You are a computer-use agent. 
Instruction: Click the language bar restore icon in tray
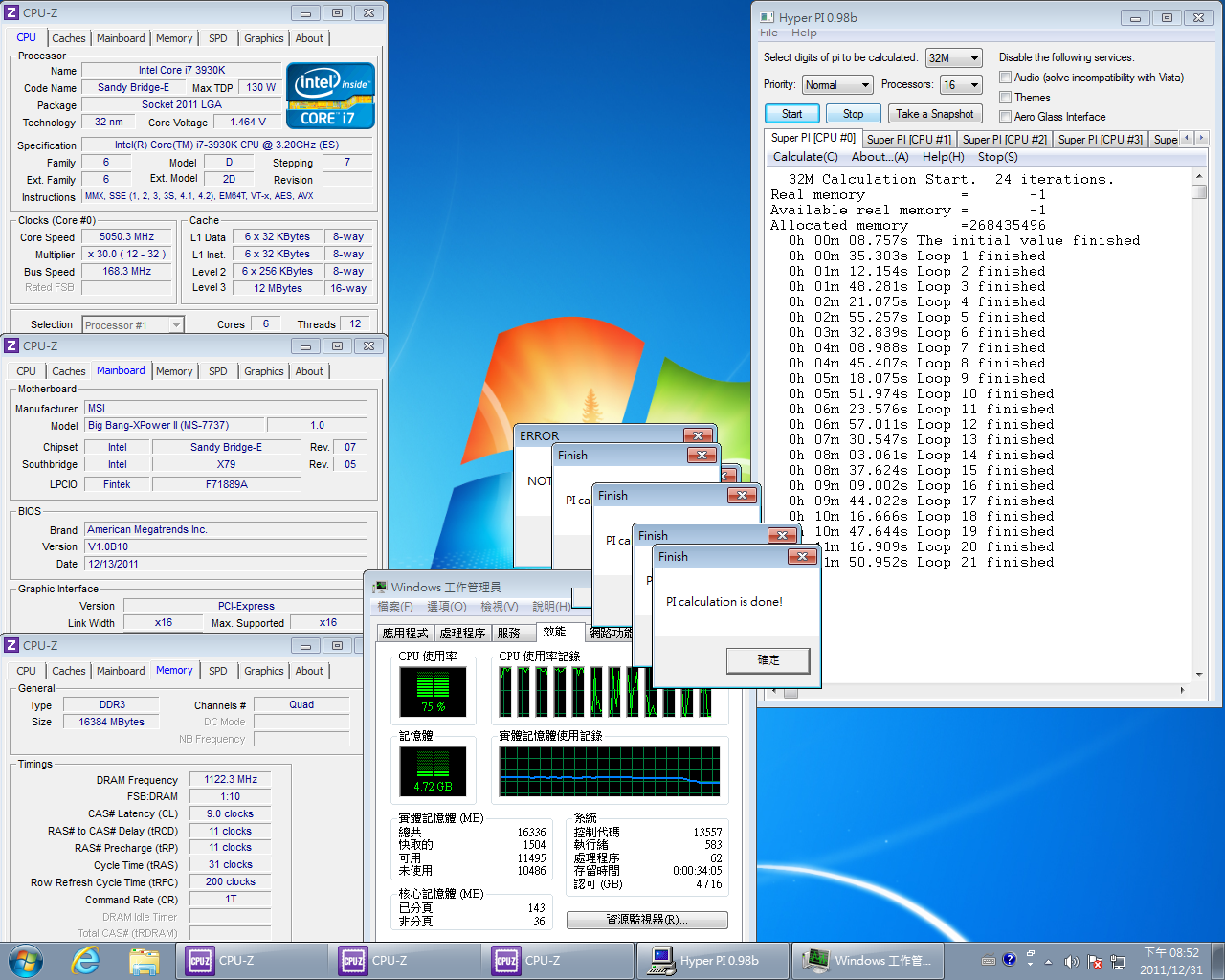(1030, 953)
